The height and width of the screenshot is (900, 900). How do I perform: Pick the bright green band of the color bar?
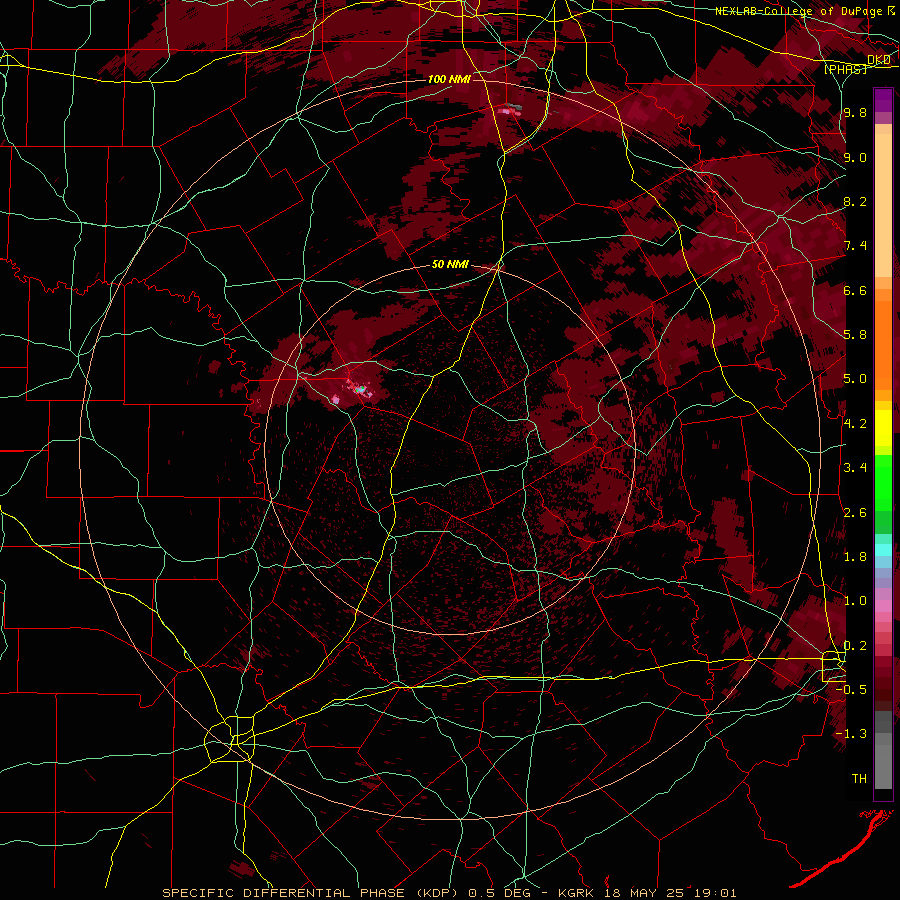tap(883, 482)
